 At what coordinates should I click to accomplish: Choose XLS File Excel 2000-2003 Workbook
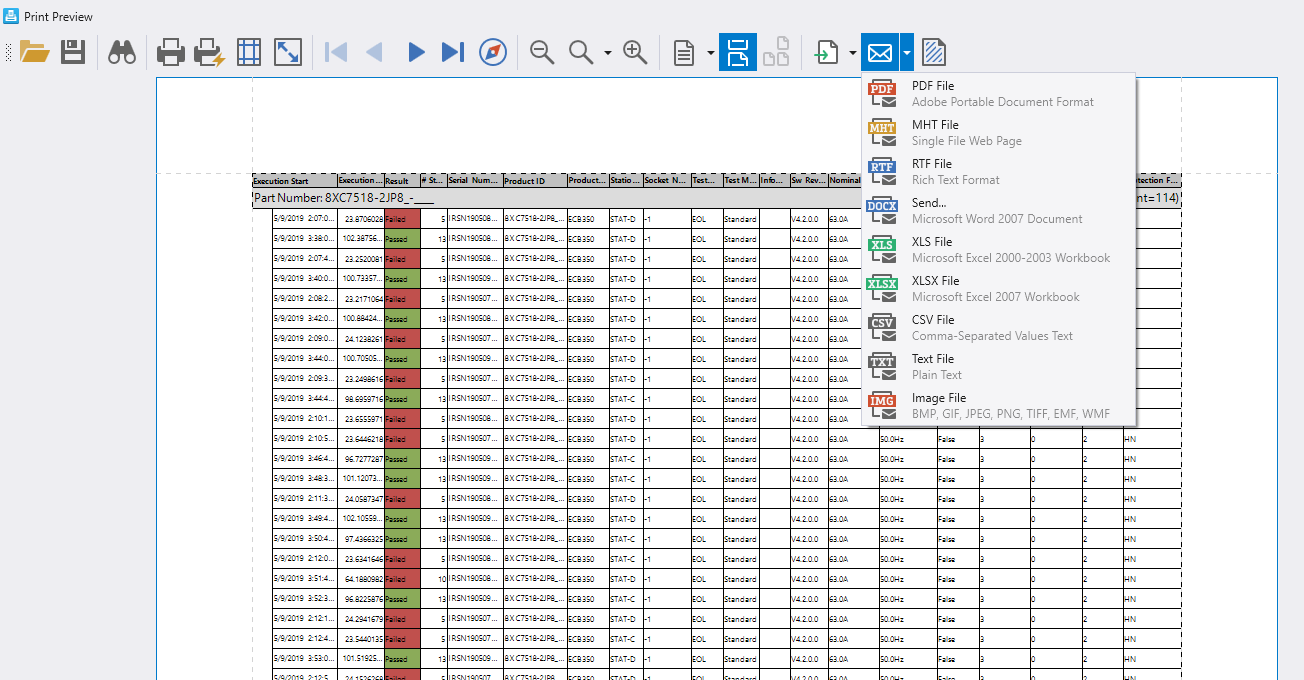(x=998, y=250)
